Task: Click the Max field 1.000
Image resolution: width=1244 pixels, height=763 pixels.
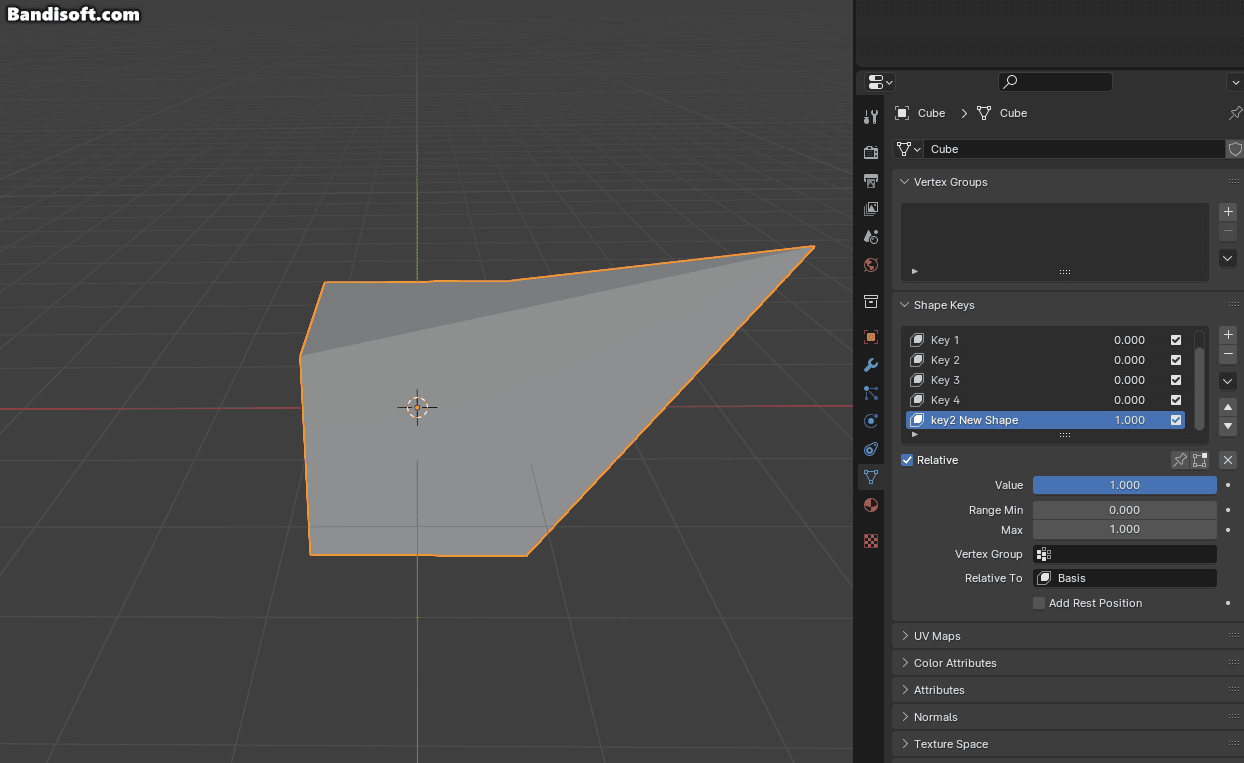Action: (x=1125, y=529)
